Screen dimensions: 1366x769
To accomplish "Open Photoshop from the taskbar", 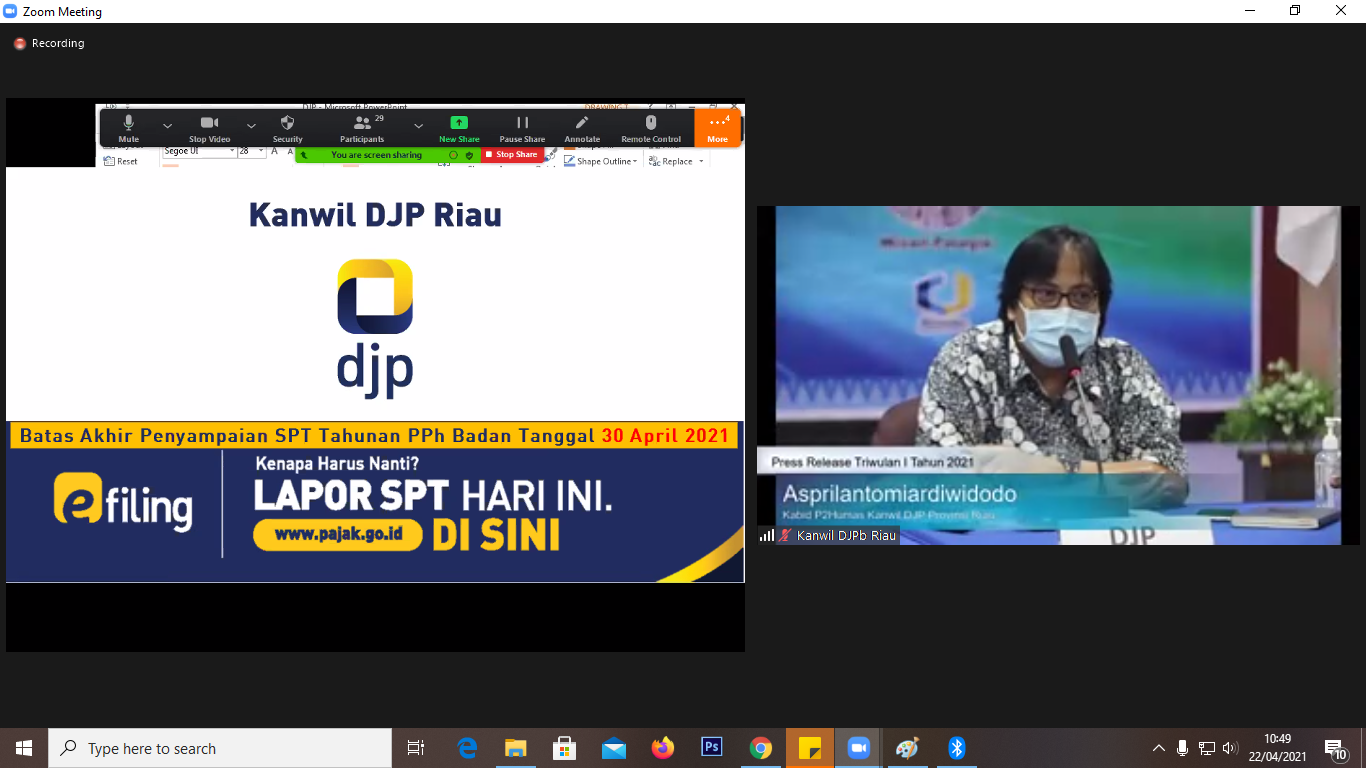I will click(712, 748).
